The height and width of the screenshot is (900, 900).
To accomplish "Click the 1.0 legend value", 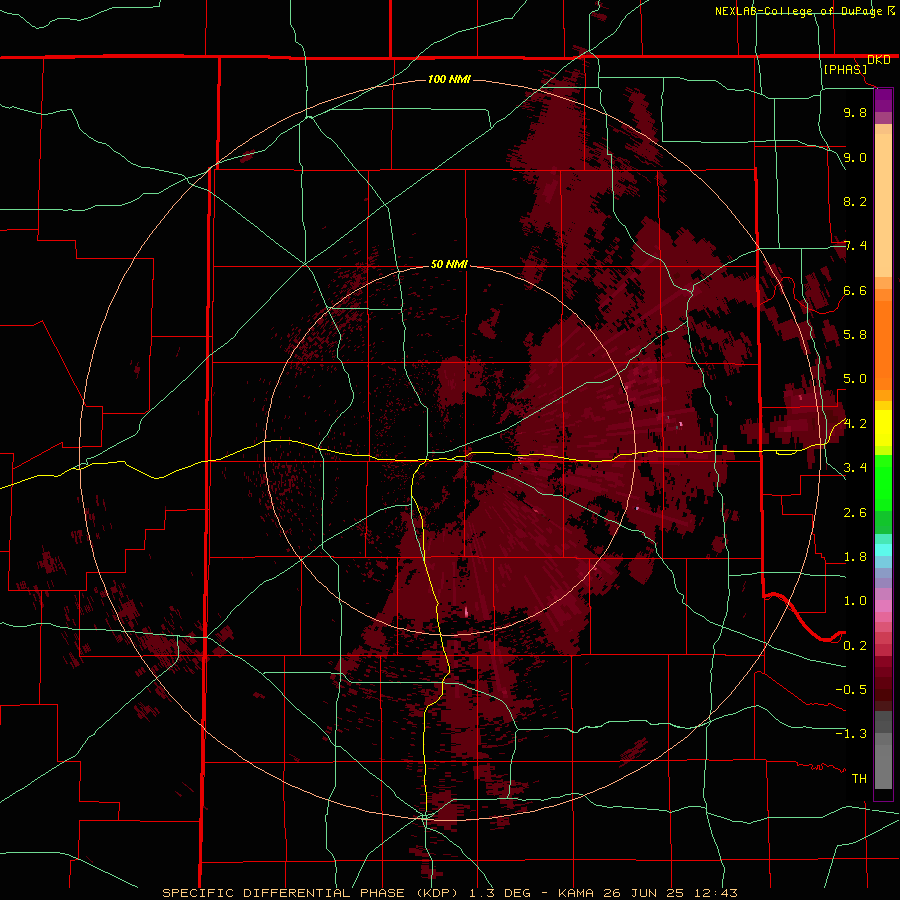I will pos(855,601).
